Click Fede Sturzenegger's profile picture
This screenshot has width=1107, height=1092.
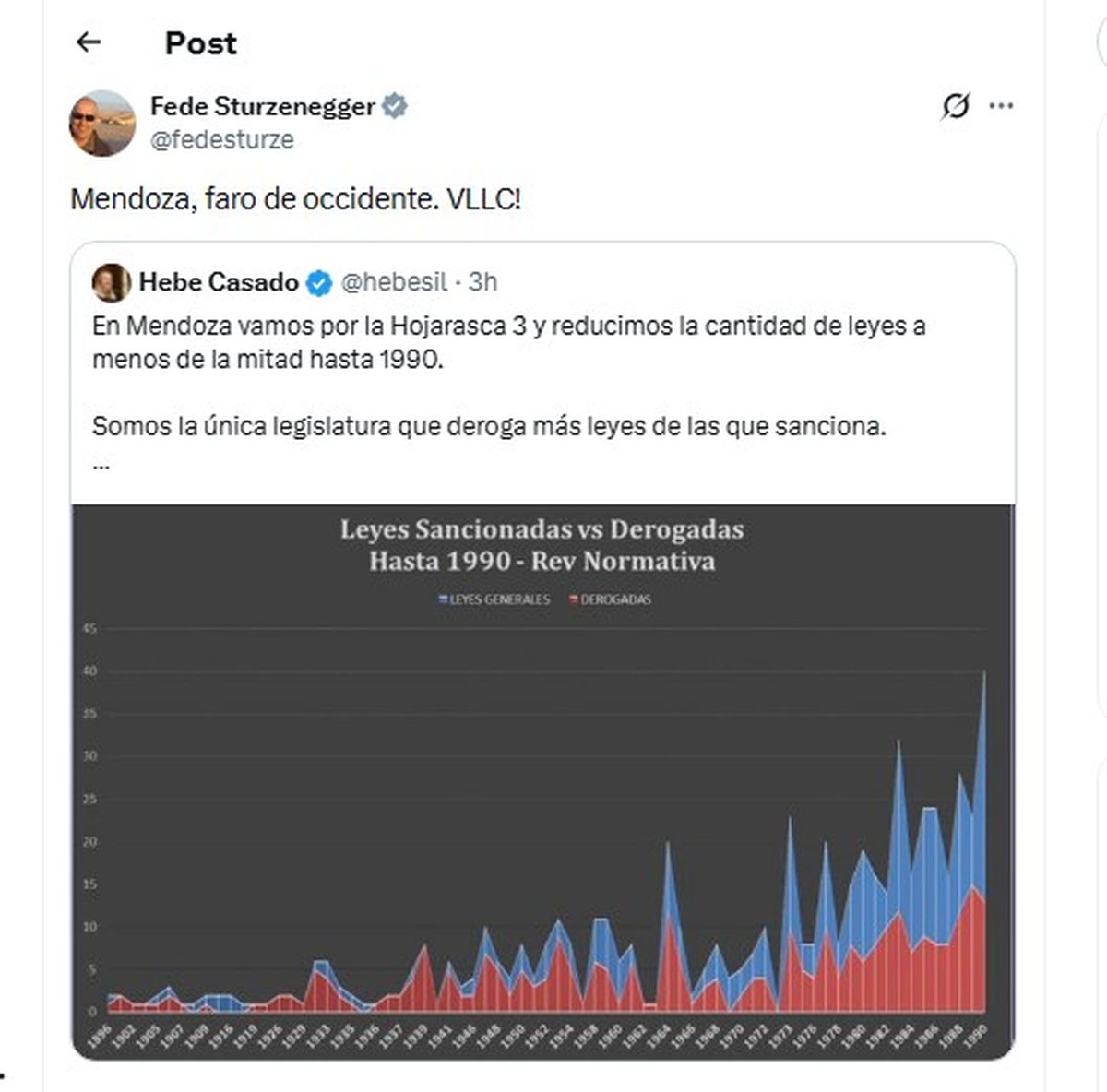tap(102, 123)
